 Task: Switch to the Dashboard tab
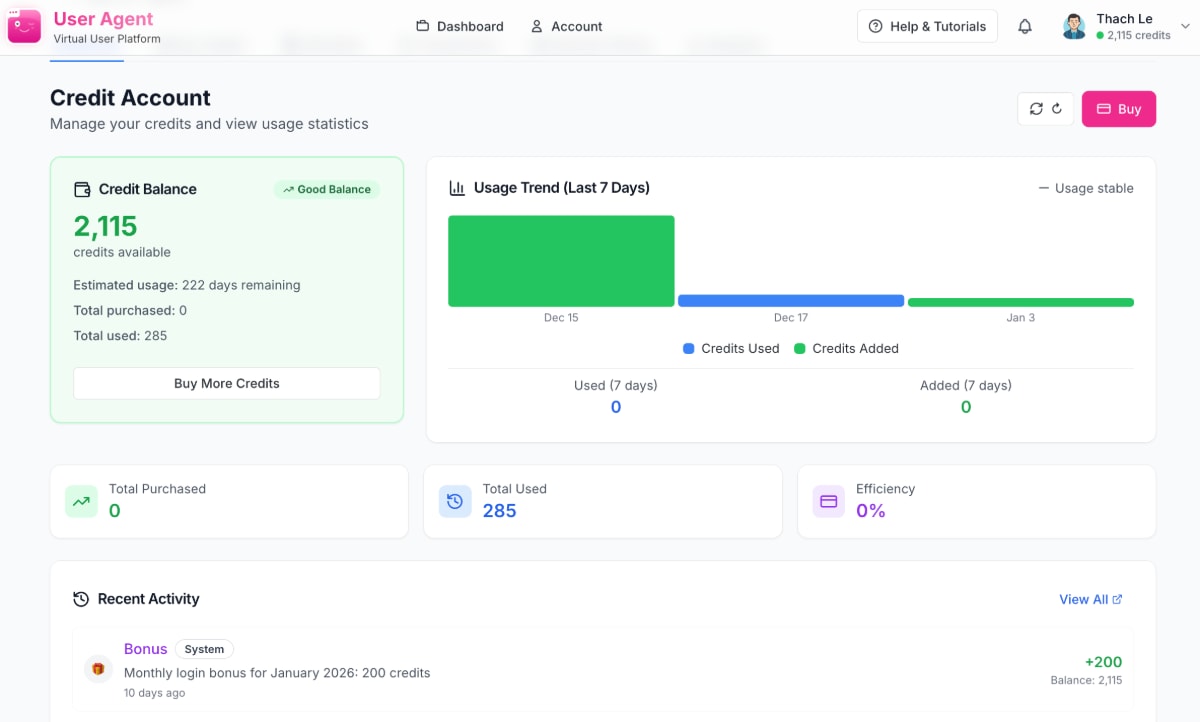pyautogui.click(x=459, y=26)
